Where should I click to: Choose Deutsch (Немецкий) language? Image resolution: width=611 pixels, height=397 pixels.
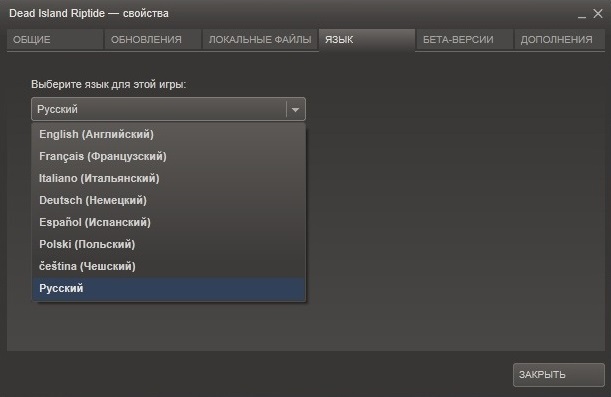point(169,200)
